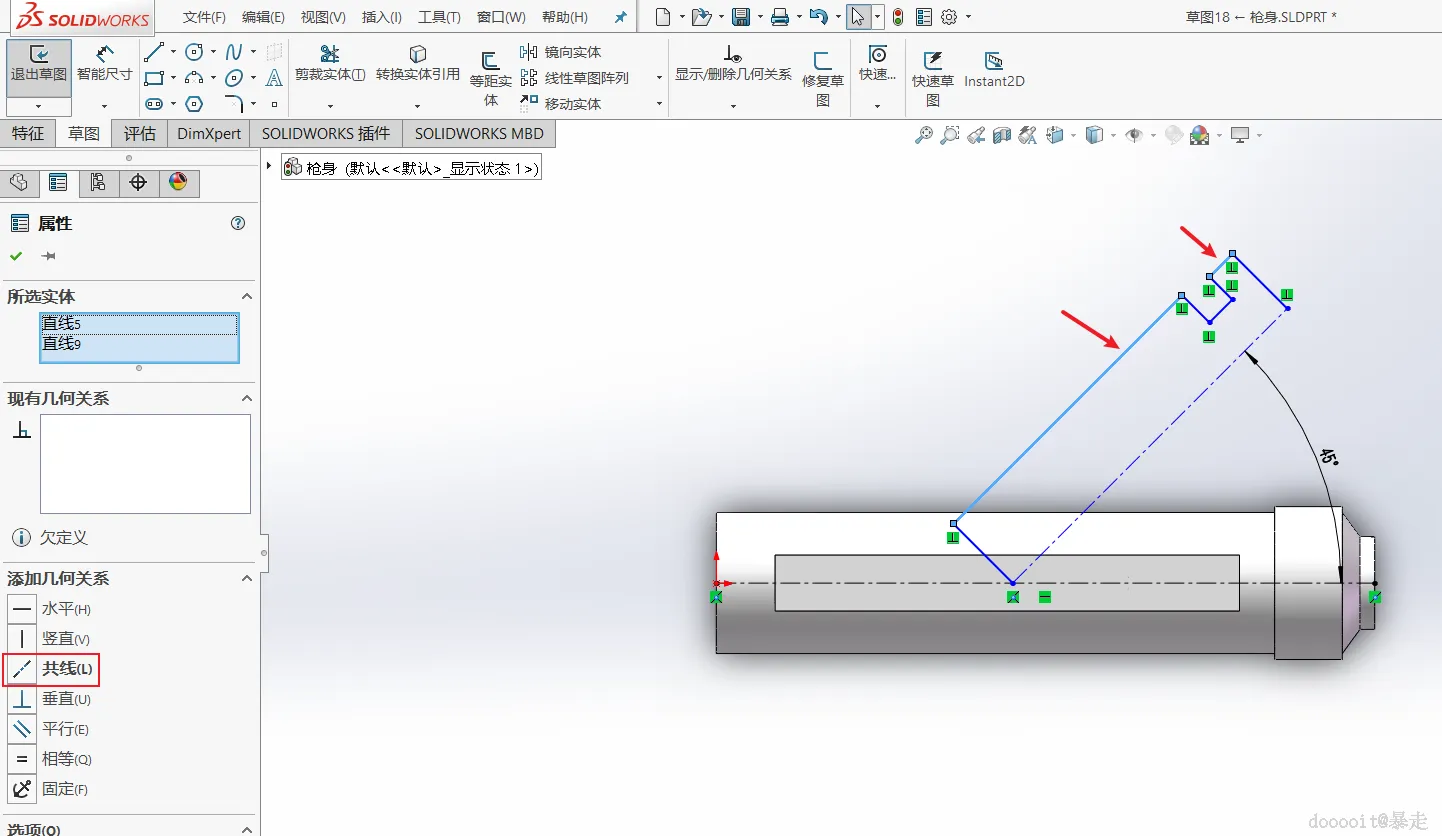Click Linear Sketch Pattern (线性草图阵列)

point(575,78)
